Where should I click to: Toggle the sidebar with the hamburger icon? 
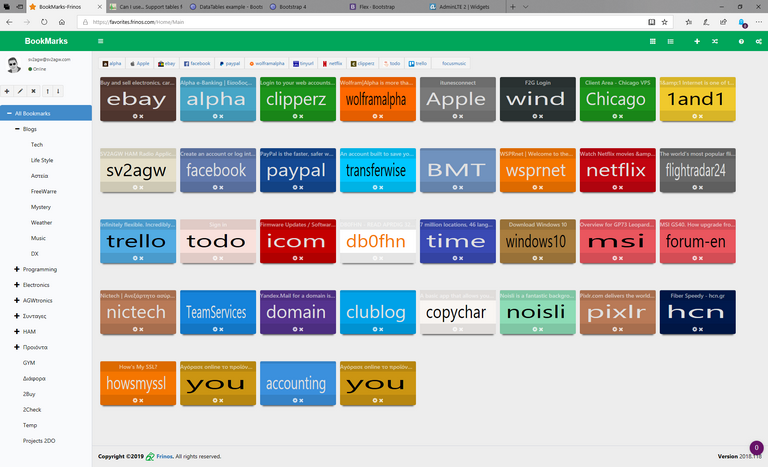point(100,41)
